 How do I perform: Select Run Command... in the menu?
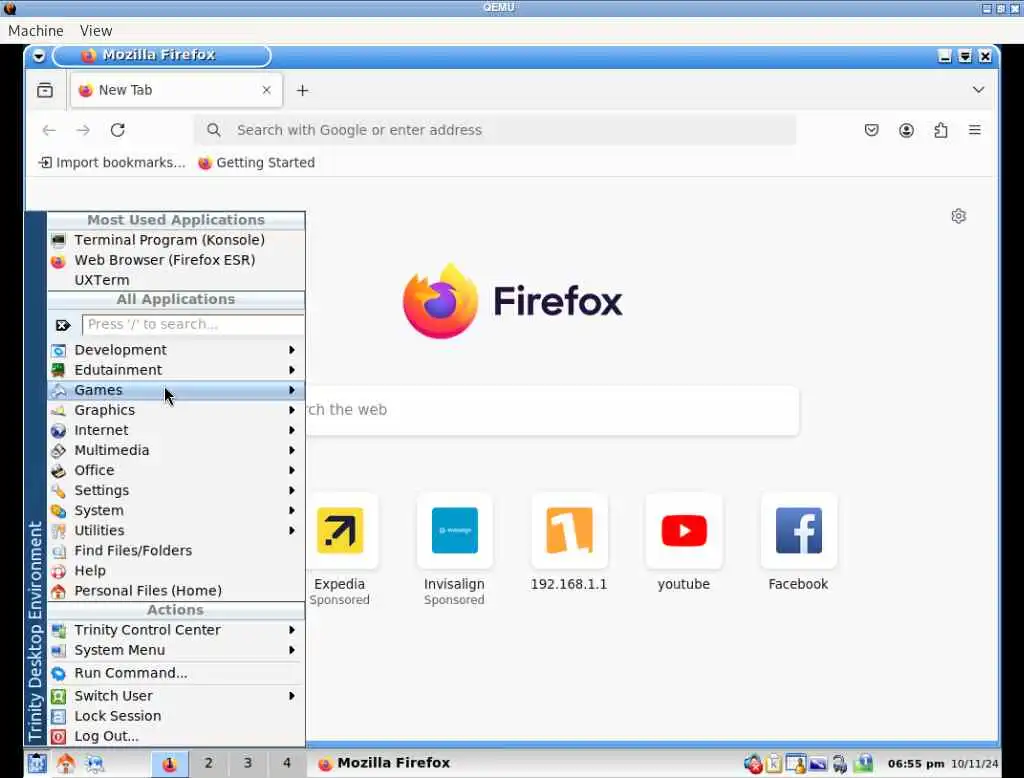click(x=175, y=673)
